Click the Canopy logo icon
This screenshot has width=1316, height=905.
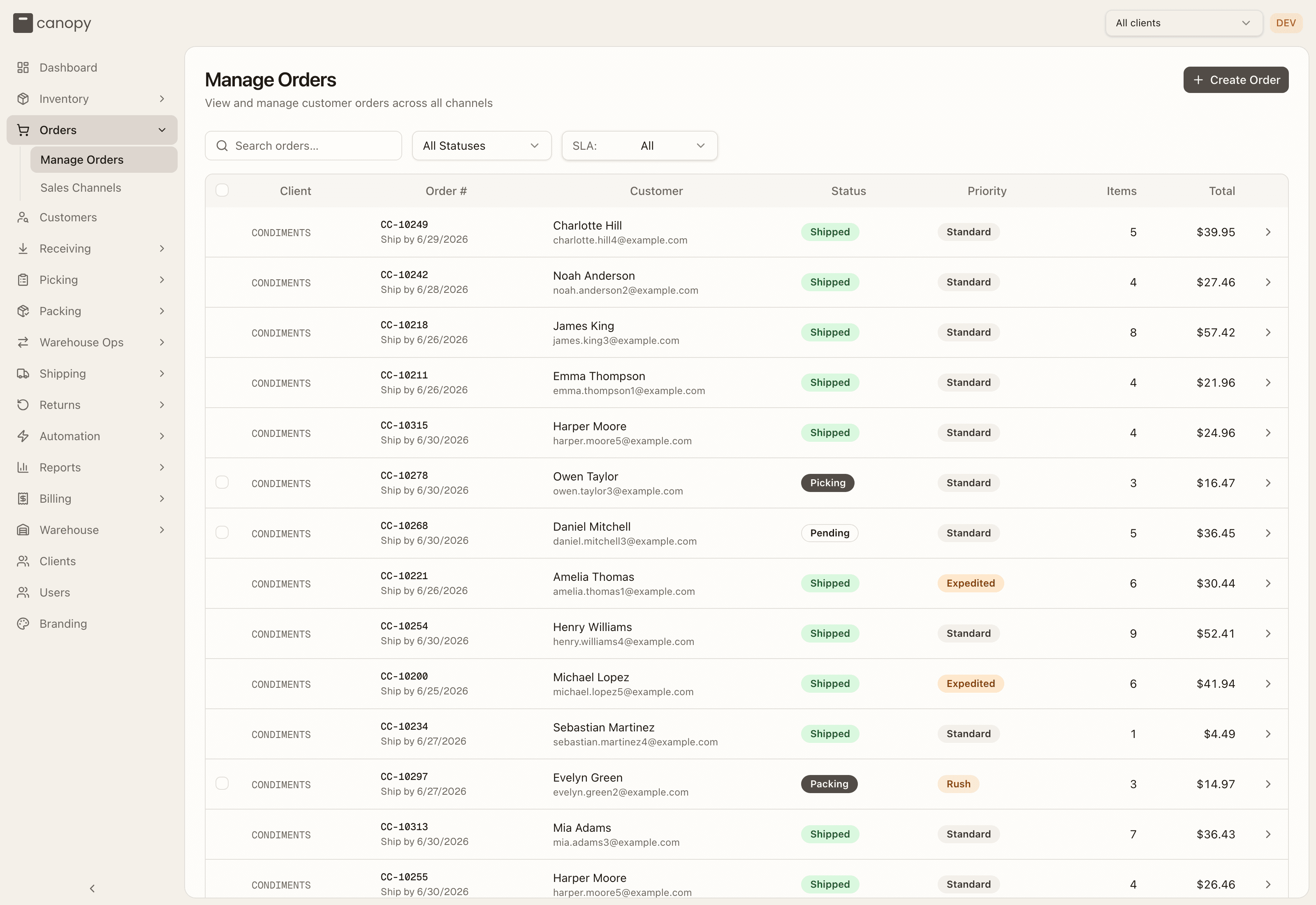[23, 23]
